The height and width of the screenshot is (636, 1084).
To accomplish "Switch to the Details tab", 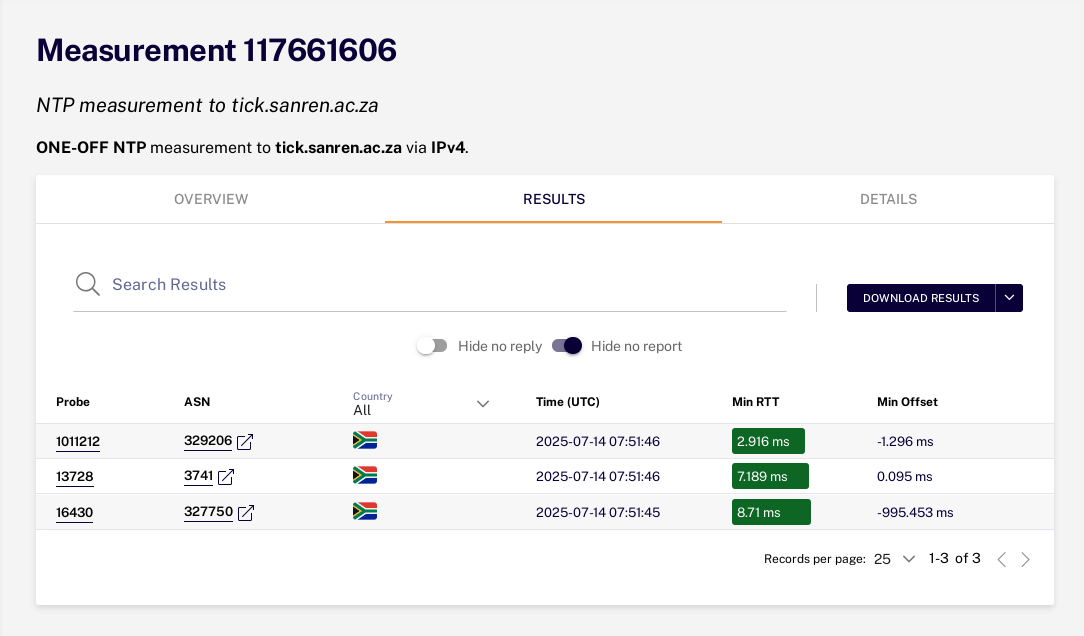I will pos(888,199).
